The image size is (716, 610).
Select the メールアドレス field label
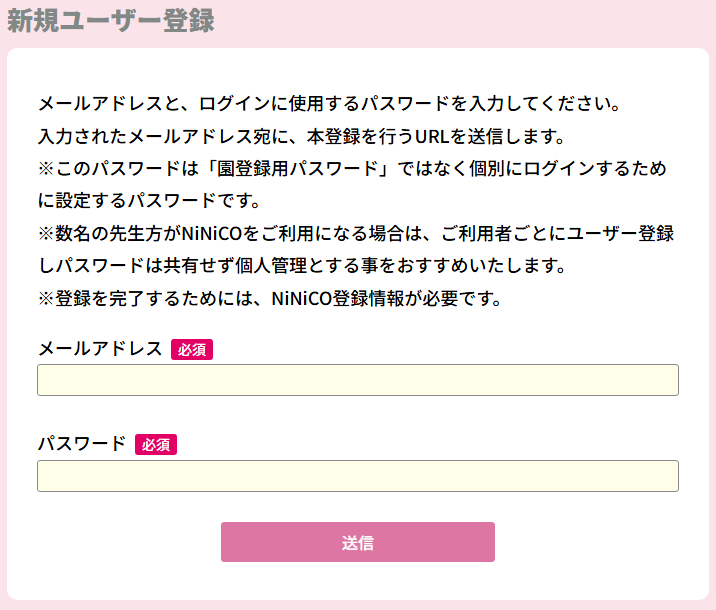click(x=99, y=349)
